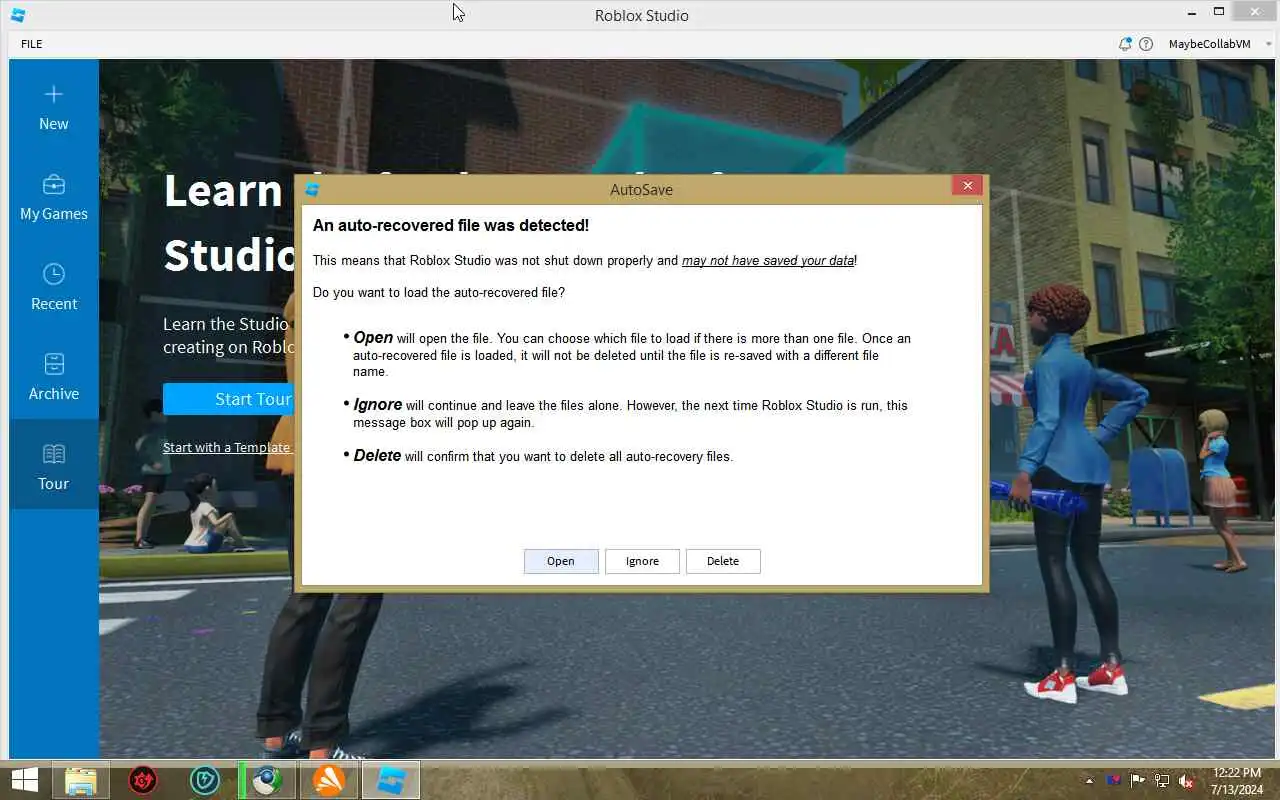Click the muted volume speaker icon
1280x800 pixels.
(x=1186, y=780)
